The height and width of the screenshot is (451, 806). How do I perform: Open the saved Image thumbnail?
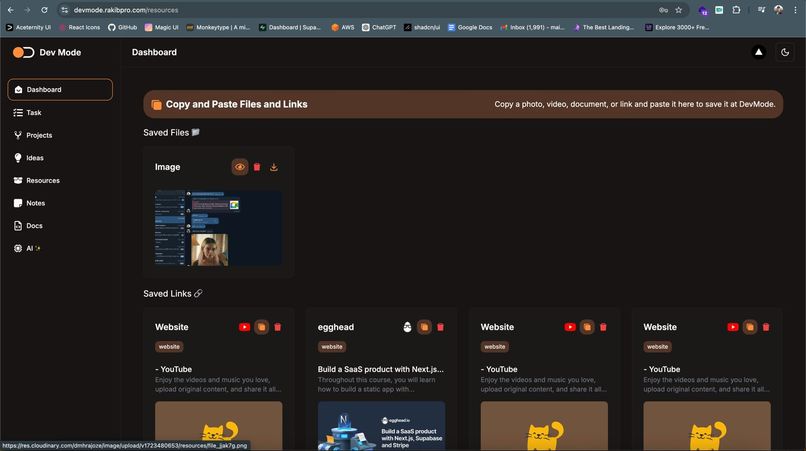[x=218, y=228]
